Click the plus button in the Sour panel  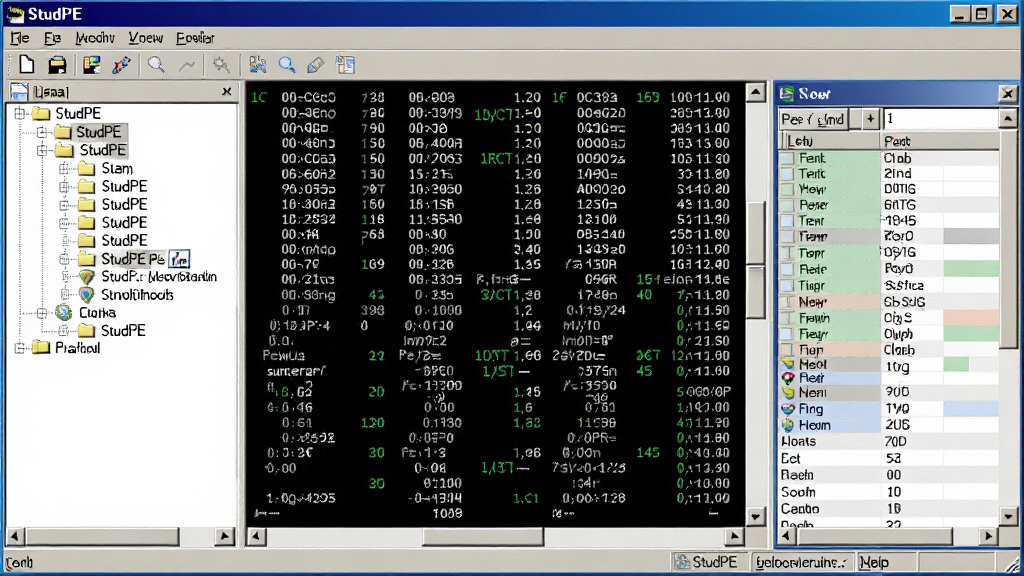tap(870, 119)
